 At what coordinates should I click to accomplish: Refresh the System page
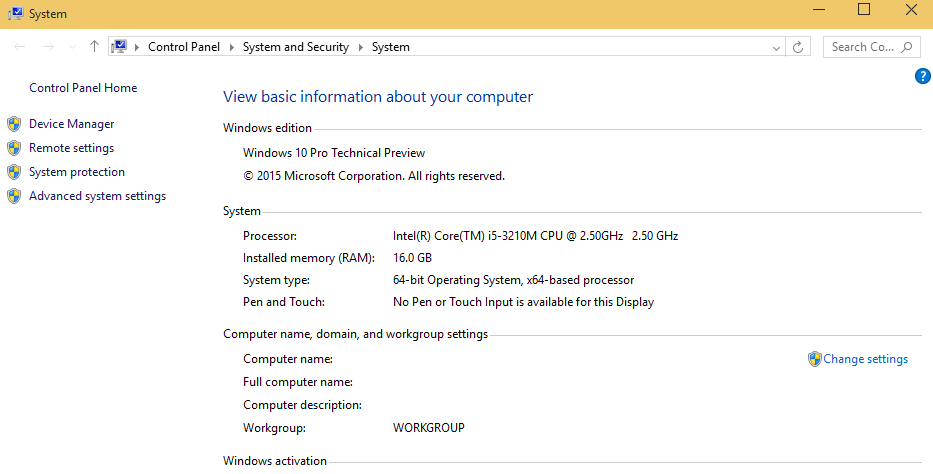tap(798, 47)
